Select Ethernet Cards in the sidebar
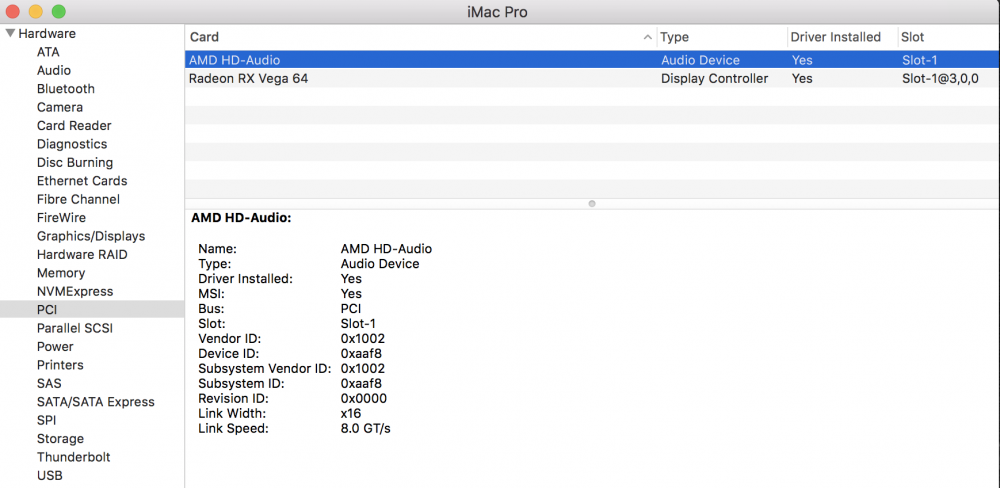This screenshot has height=488, width=1000. click(82, 181)
